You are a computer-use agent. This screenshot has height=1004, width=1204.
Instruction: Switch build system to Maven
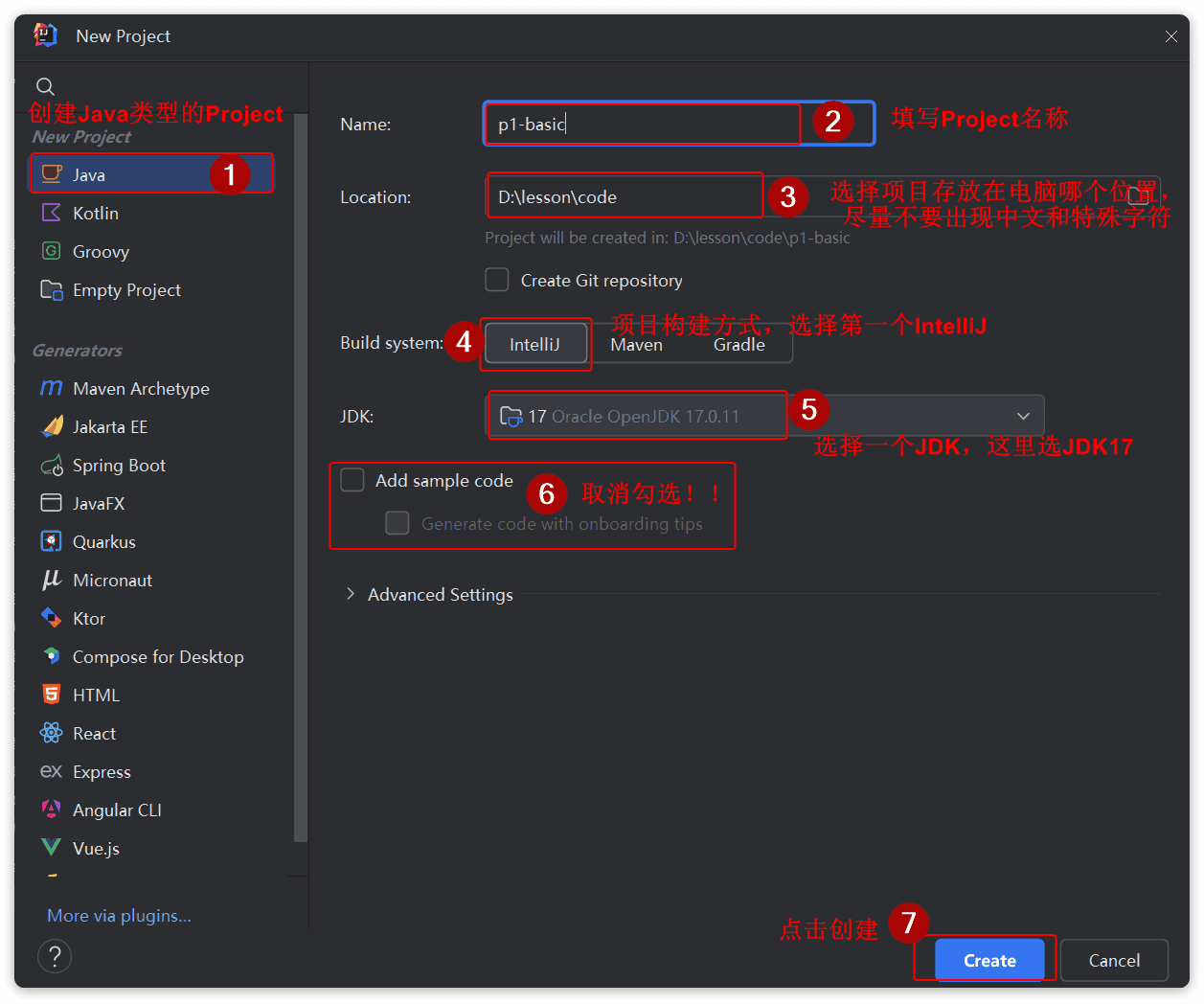click(637, 345)
